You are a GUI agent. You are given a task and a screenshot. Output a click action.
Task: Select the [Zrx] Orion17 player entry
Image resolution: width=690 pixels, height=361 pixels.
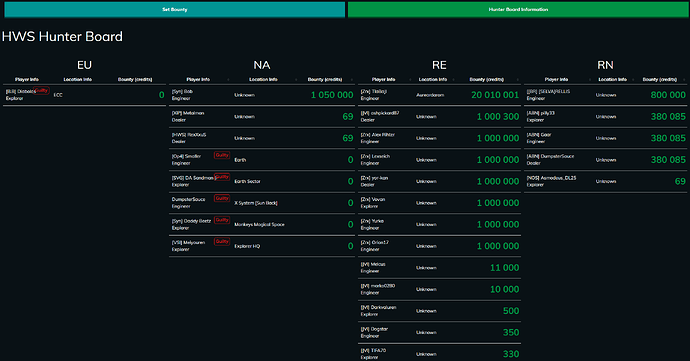[374, 246]
